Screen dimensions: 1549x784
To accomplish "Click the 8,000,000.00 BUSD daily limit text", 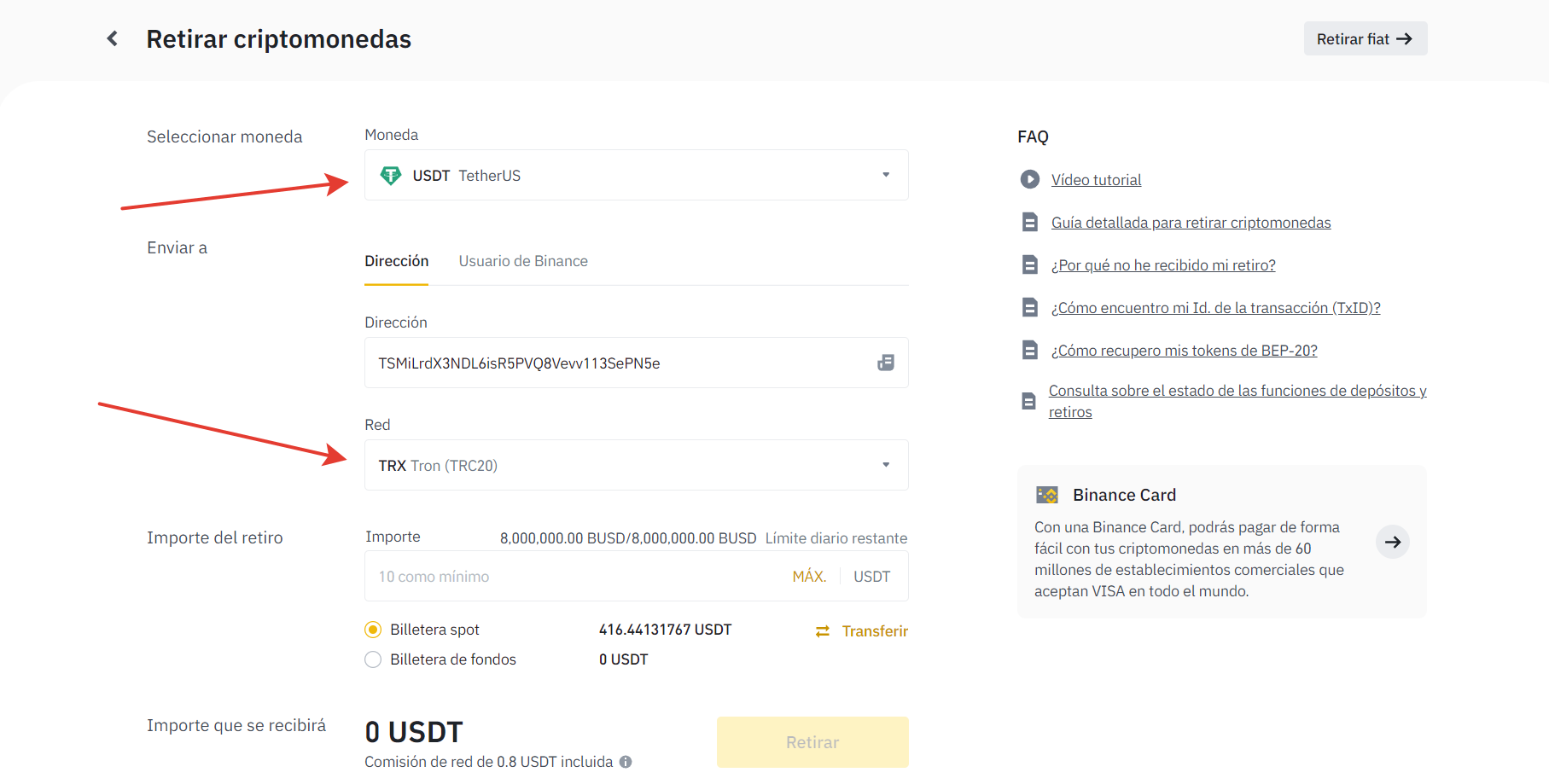I will point(628,538).
